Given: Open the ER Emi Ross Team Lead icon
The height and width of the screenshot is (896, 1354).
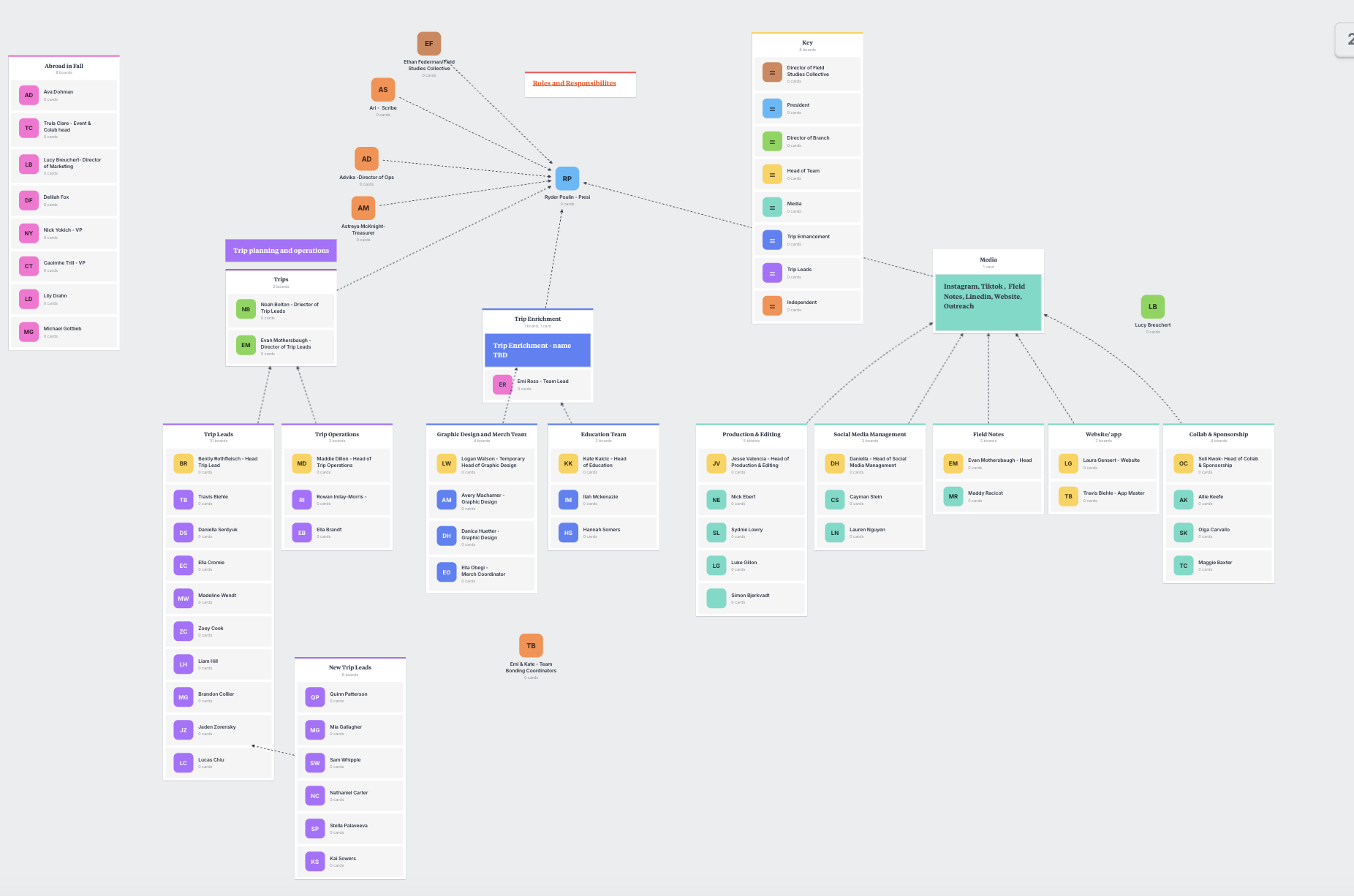Looking at the screenshot, I should [502, 384].
